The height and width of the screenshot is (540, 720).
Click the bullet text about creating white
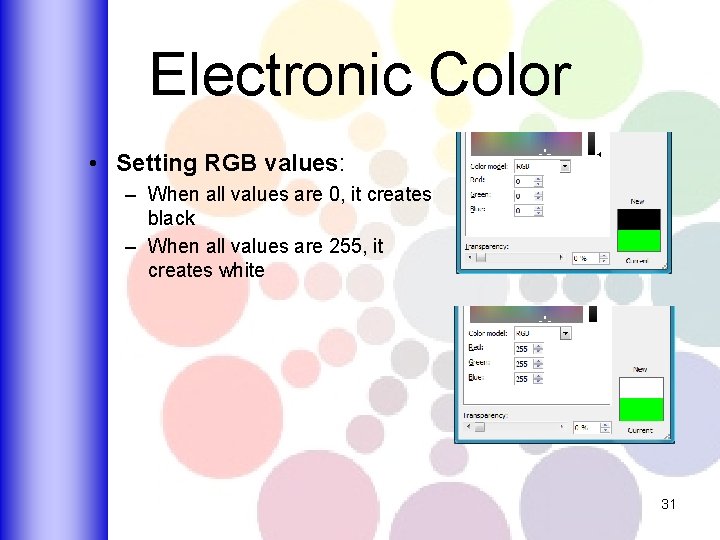point(265,258)
